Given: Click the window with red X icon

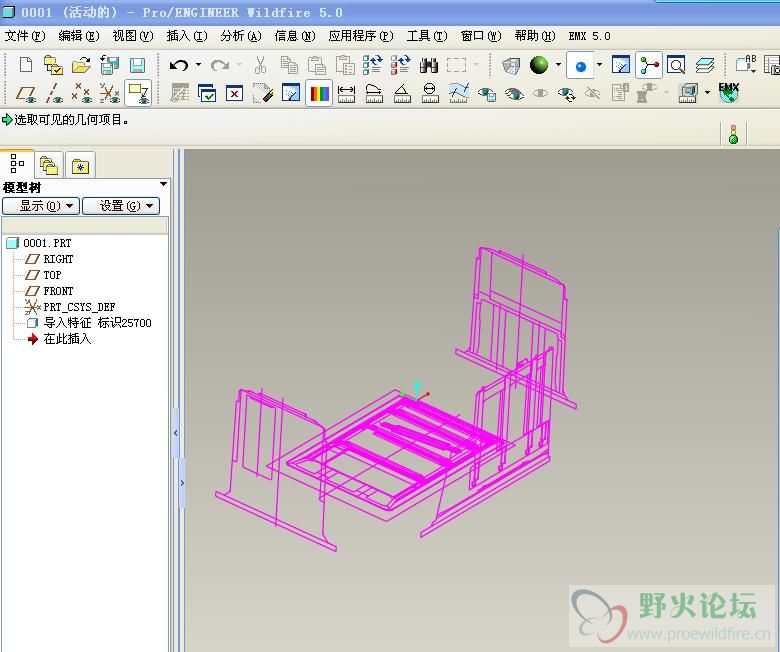Looking at the screenshot, I should (x=234, y=93).
